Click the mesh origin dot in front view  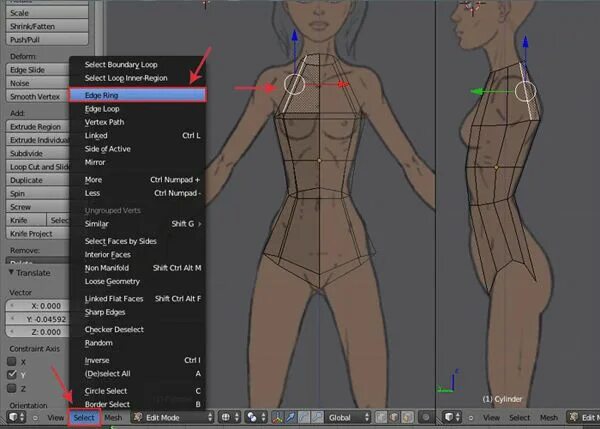pyautogui.click(x=320, y=161)
